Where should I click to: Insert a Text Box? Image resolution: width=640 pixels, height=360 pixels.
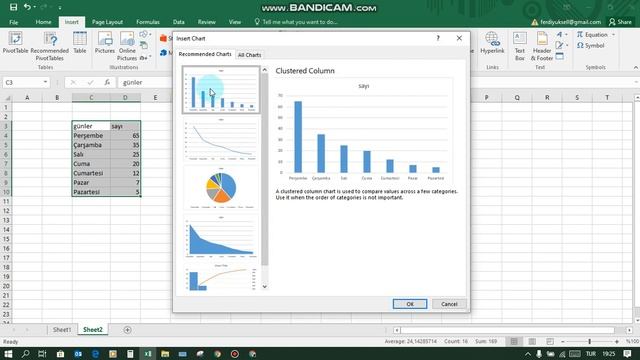point(520,46)
